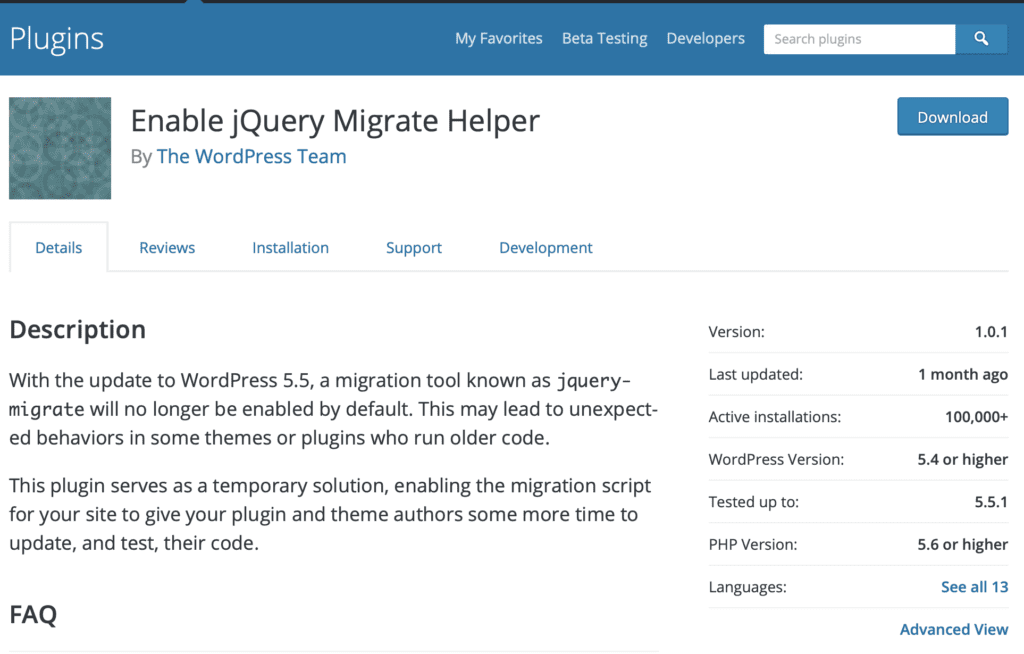This screenshot has width=1024, height=654.
Task: Click the Description heading
Action: coord(78,330)
